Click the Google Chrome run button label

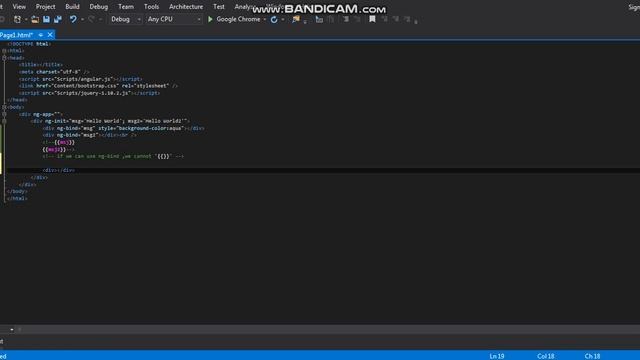click(x=238, y=19)
